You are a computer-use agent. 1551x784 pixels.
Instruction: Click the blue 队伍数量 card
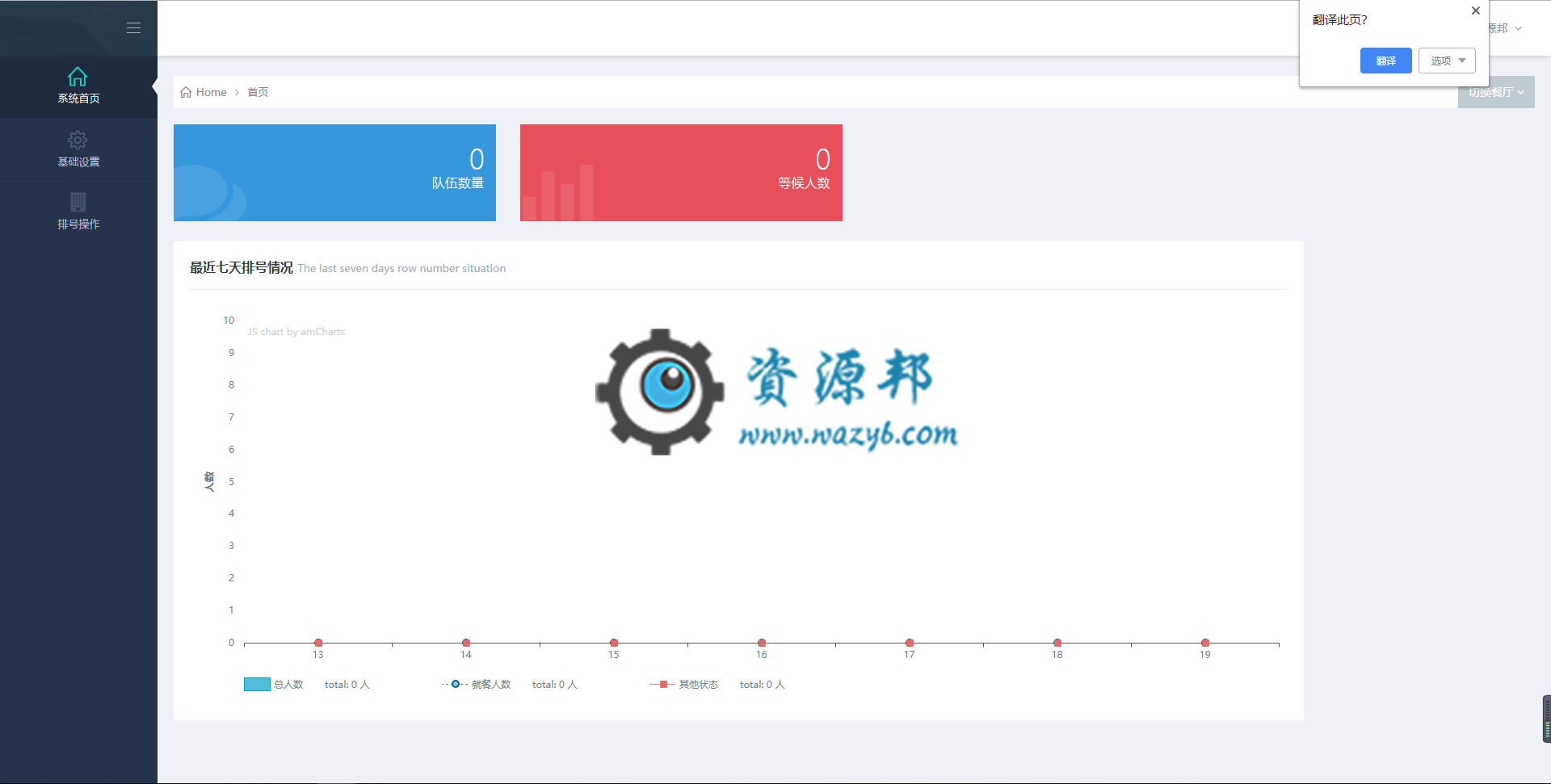(x=334, y=173)
